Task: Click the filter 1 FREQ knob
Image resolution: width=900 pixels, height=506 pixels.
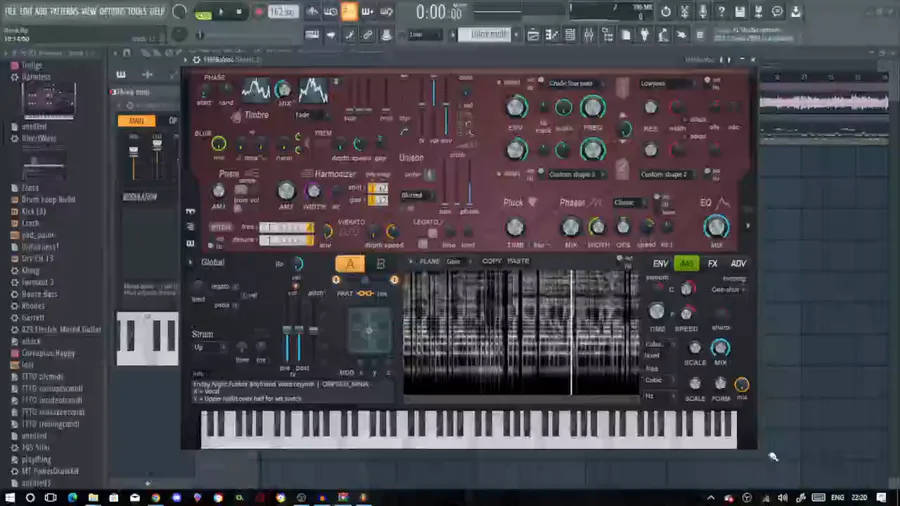Action: coord(592,107)
